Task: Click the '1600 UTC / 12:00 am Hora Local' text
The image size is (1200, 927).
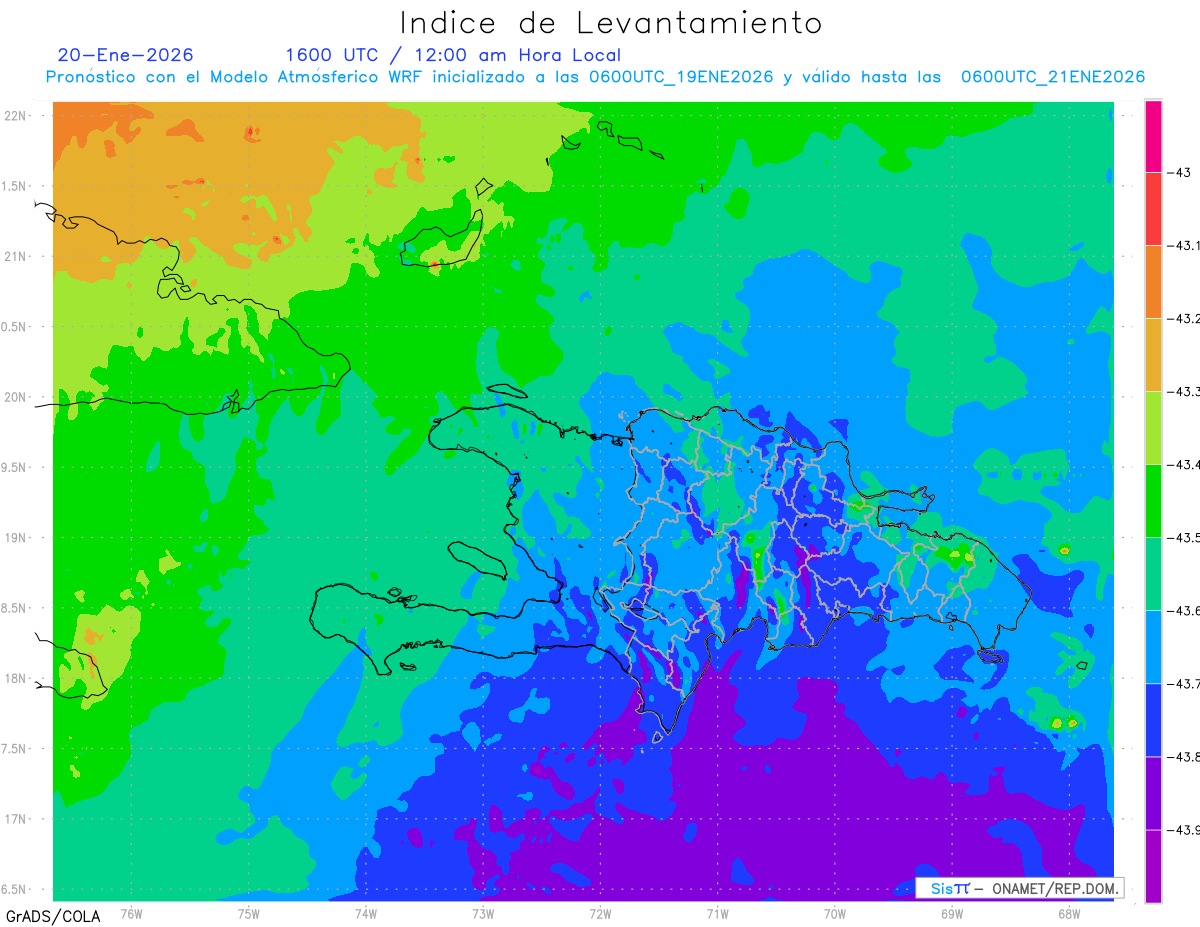Action: [x=453, y=55]
